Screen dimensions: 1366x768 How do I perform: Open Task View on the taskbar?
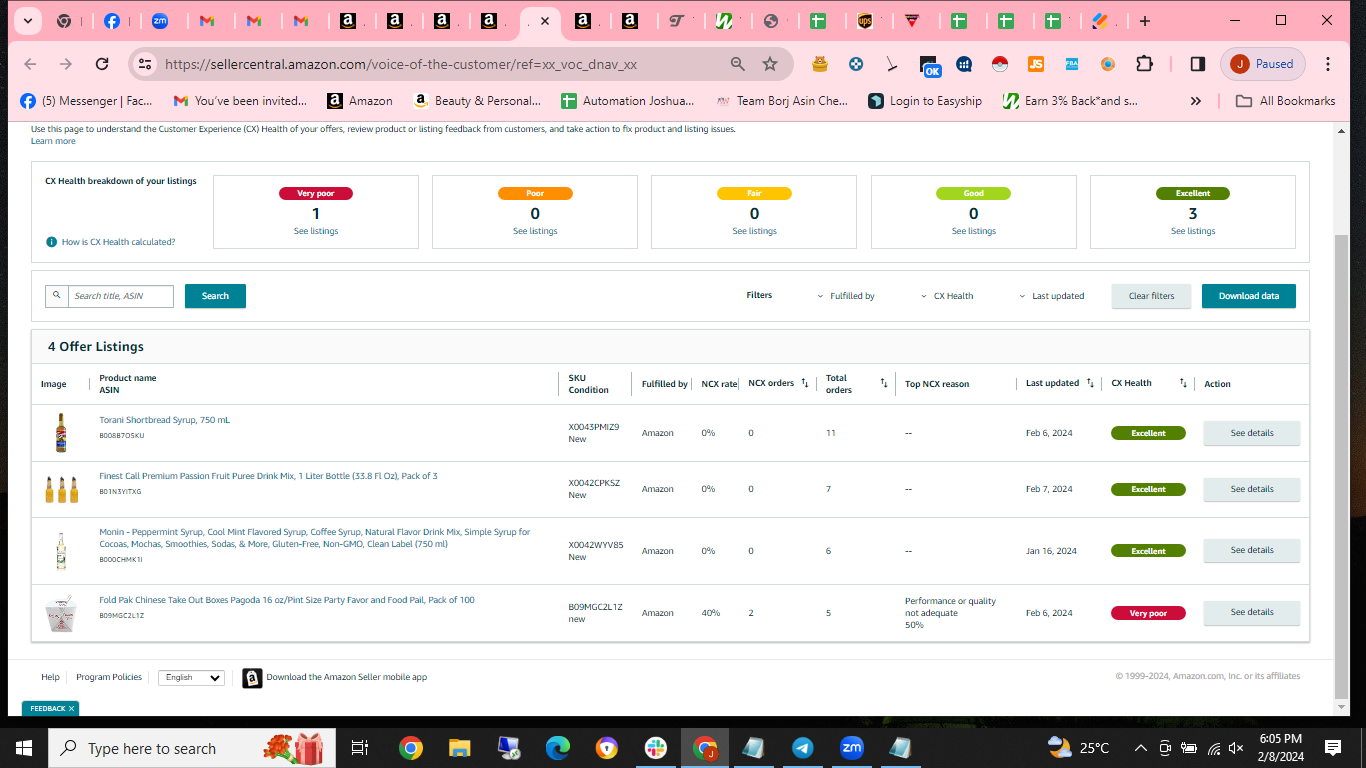click(x=360, y=748)
